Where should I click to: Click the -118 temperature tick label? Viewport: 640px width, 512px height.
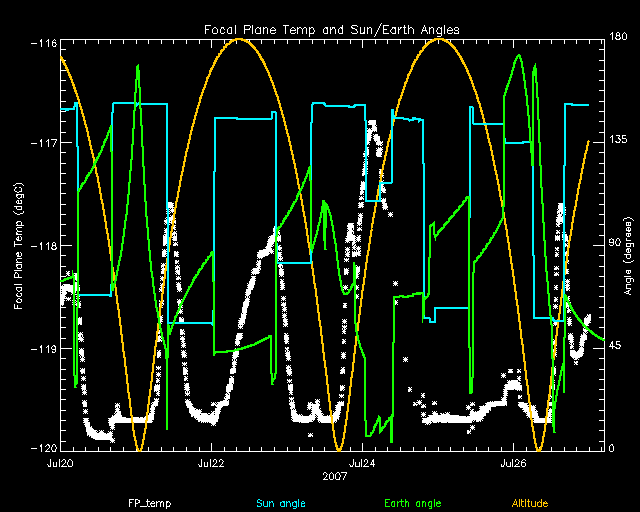[x=43, y=246]
